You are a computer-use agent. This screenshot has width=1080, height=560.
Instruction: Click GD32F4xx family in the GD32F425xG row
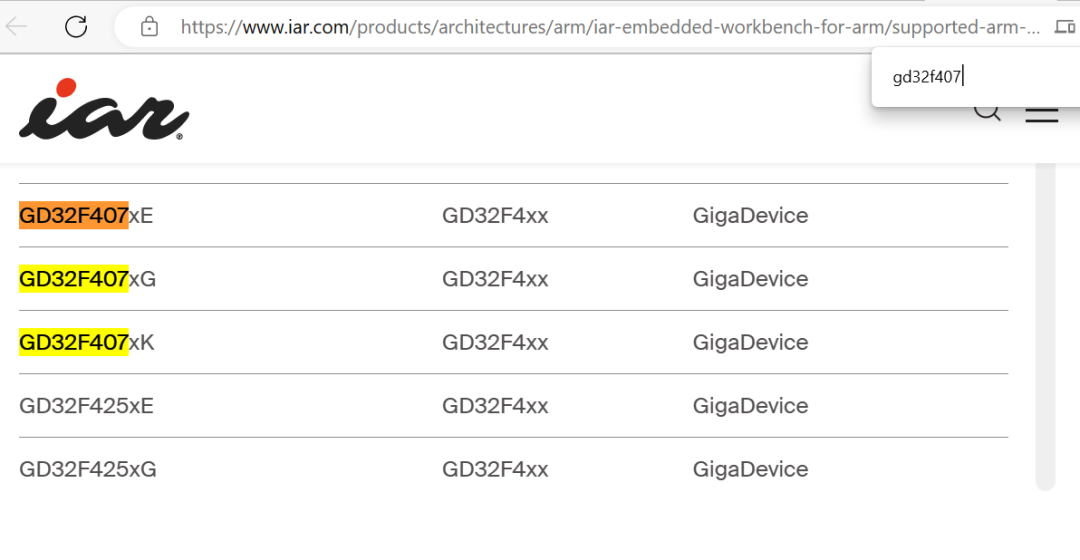click(495, 469)
